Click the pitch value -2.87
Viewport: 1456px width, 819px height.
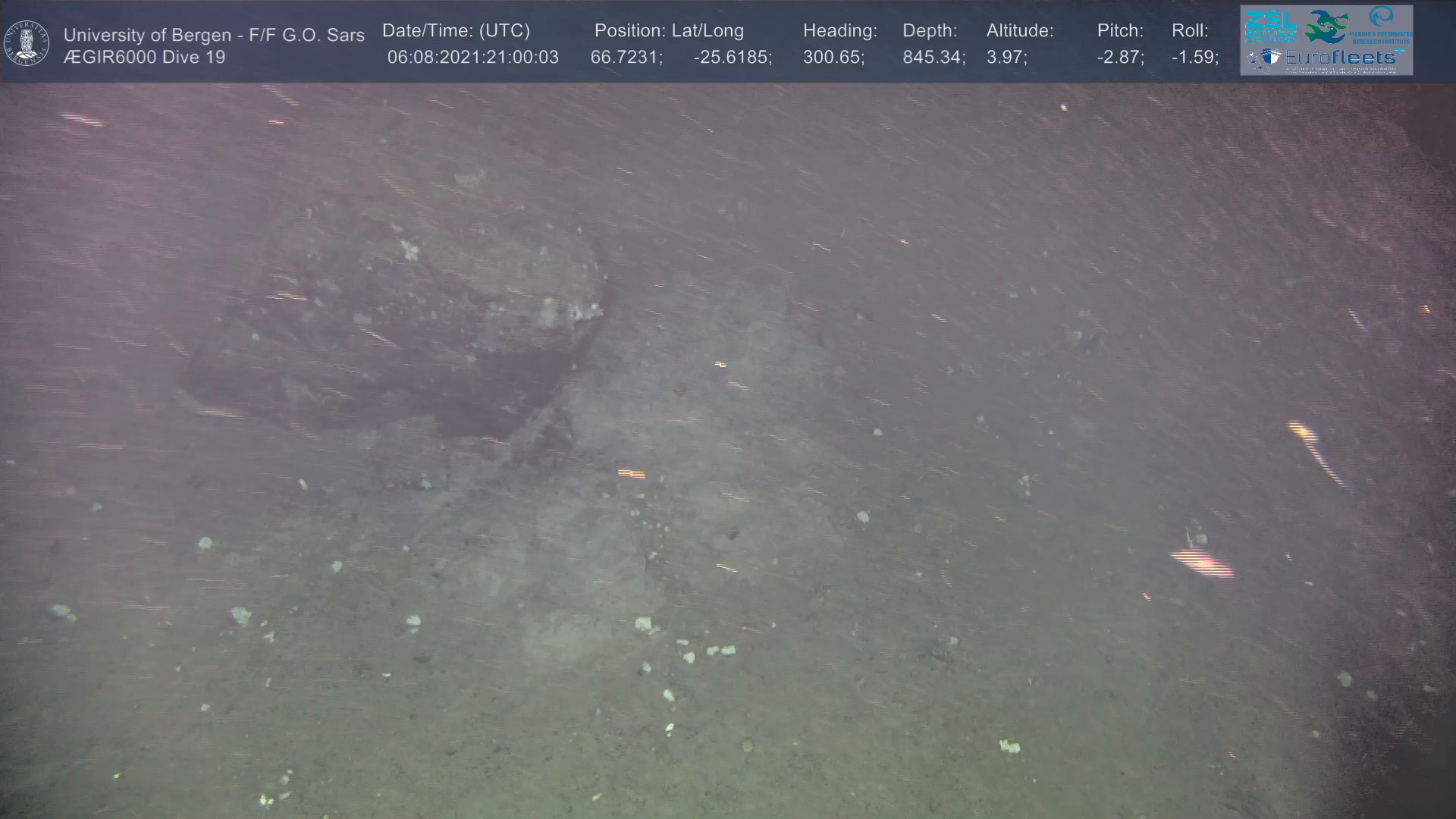(1119, 58)
